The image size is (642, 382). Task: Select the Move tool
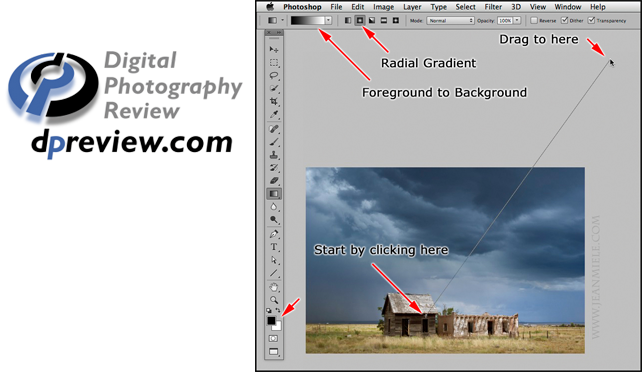click(274, 50)
